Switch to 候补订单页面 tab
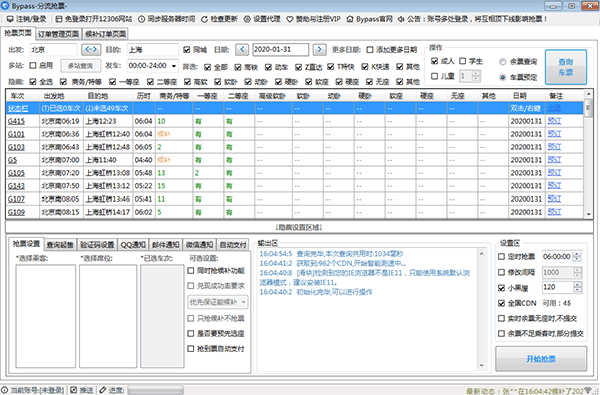Viewport: 600px width, 395px height. tap(105, 34)
